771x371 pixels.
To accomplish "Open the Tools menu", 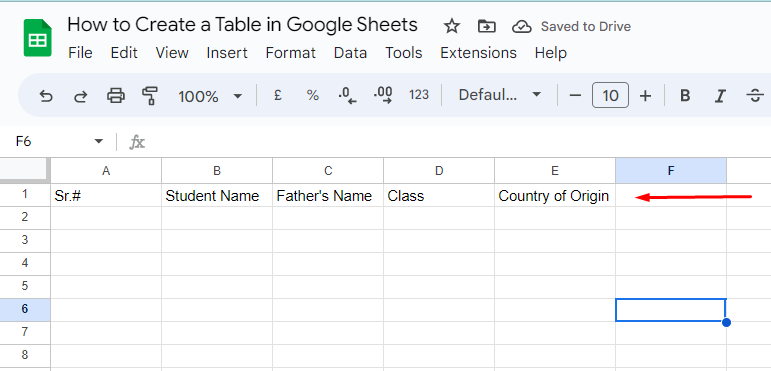I will (x=404, y=53).
